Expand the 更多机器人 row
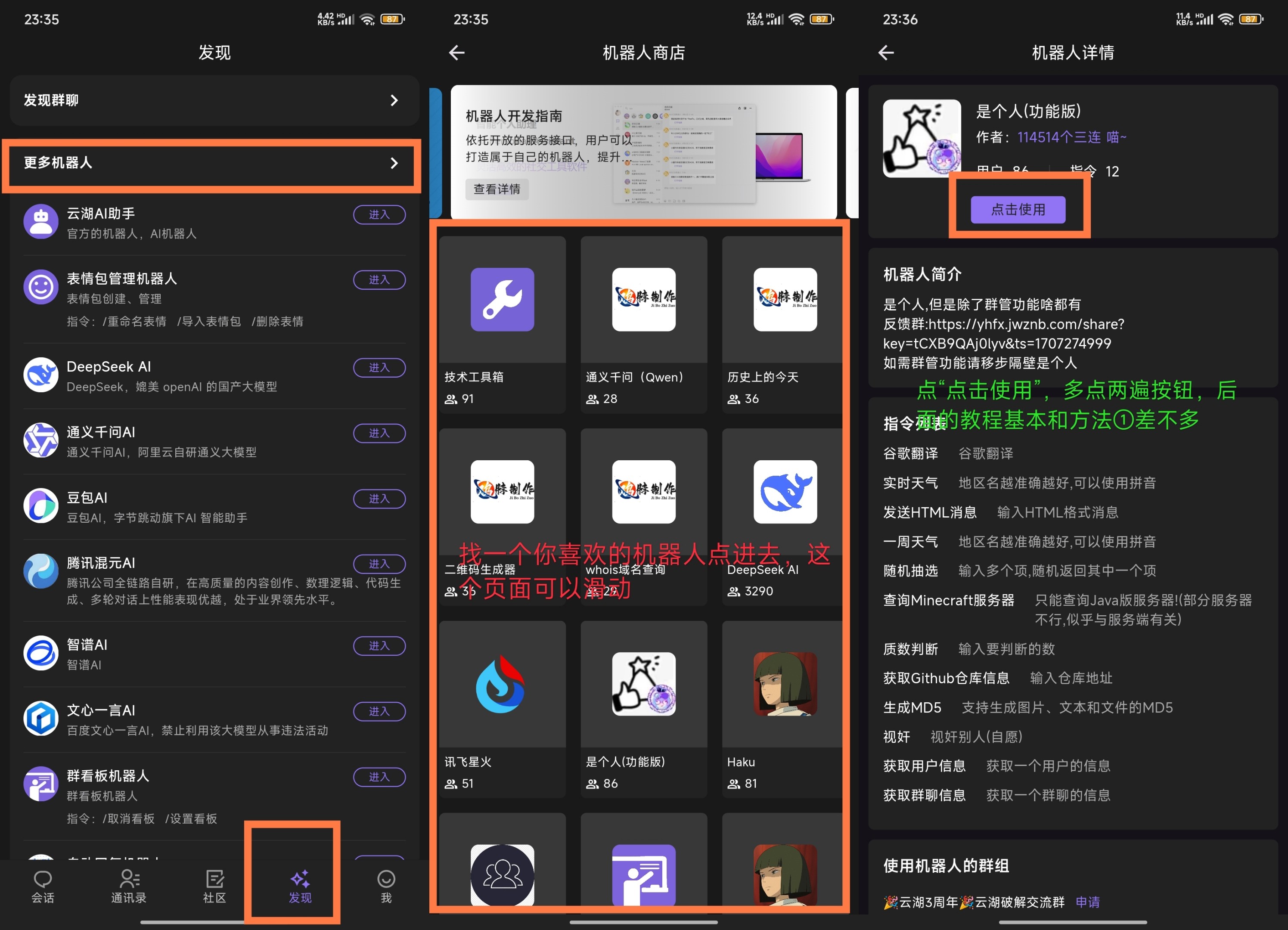Image resolution: width=1288 pixels, height=930 pixels. click(x=214, y=164)
